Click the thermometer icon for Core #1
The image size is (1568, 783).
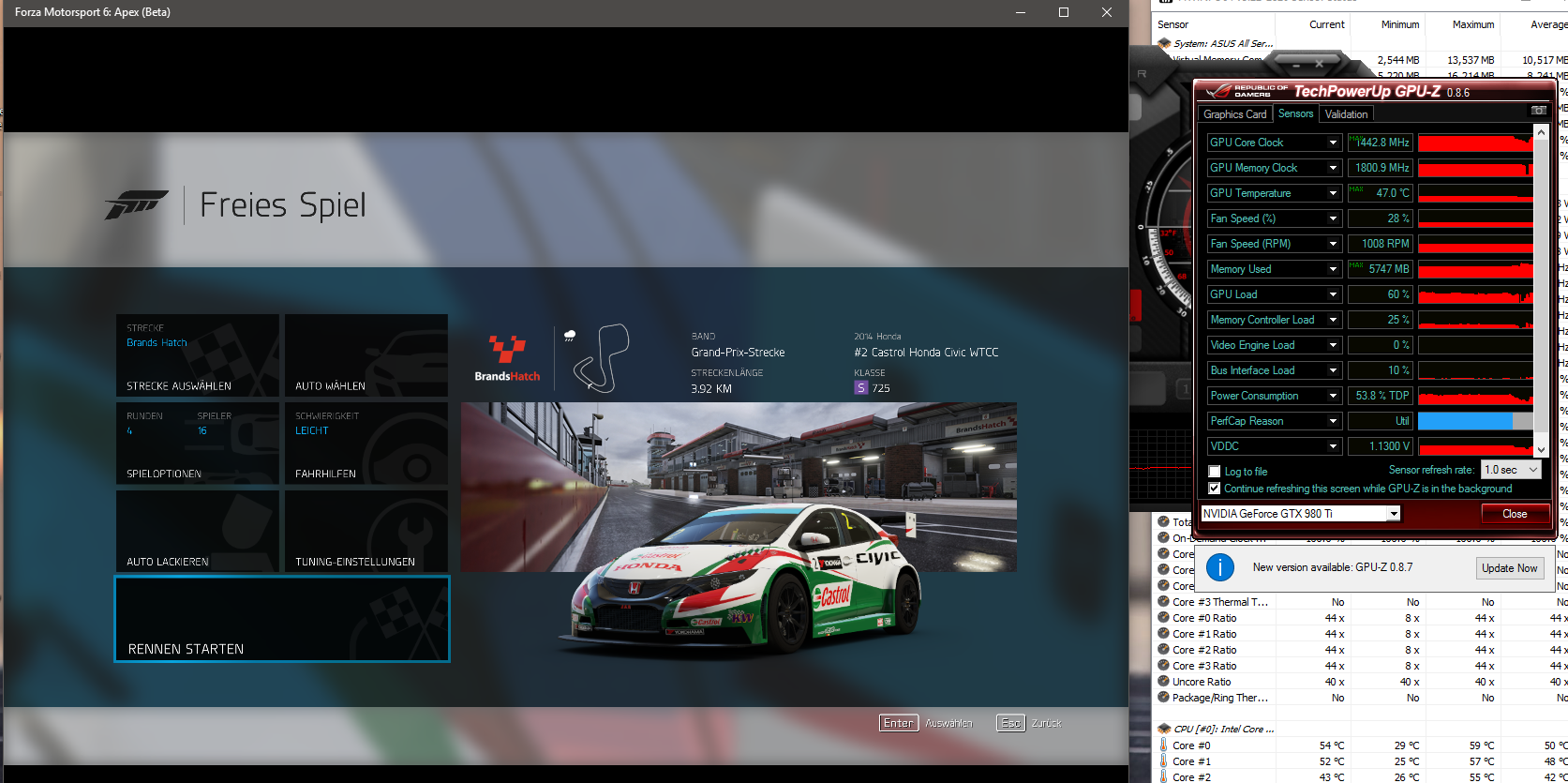pos(1164,761)
